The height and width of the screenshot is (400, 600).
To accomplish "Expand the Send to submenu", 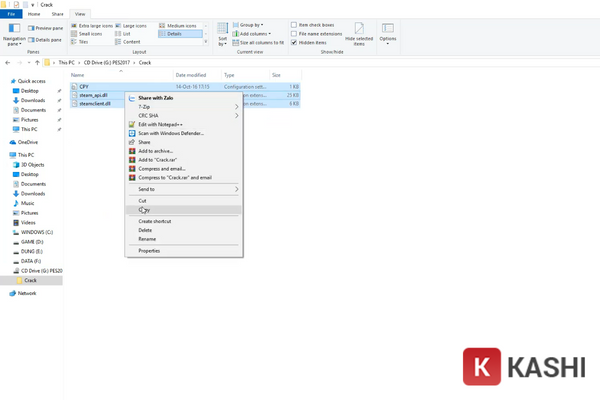I will click(184, 189).
